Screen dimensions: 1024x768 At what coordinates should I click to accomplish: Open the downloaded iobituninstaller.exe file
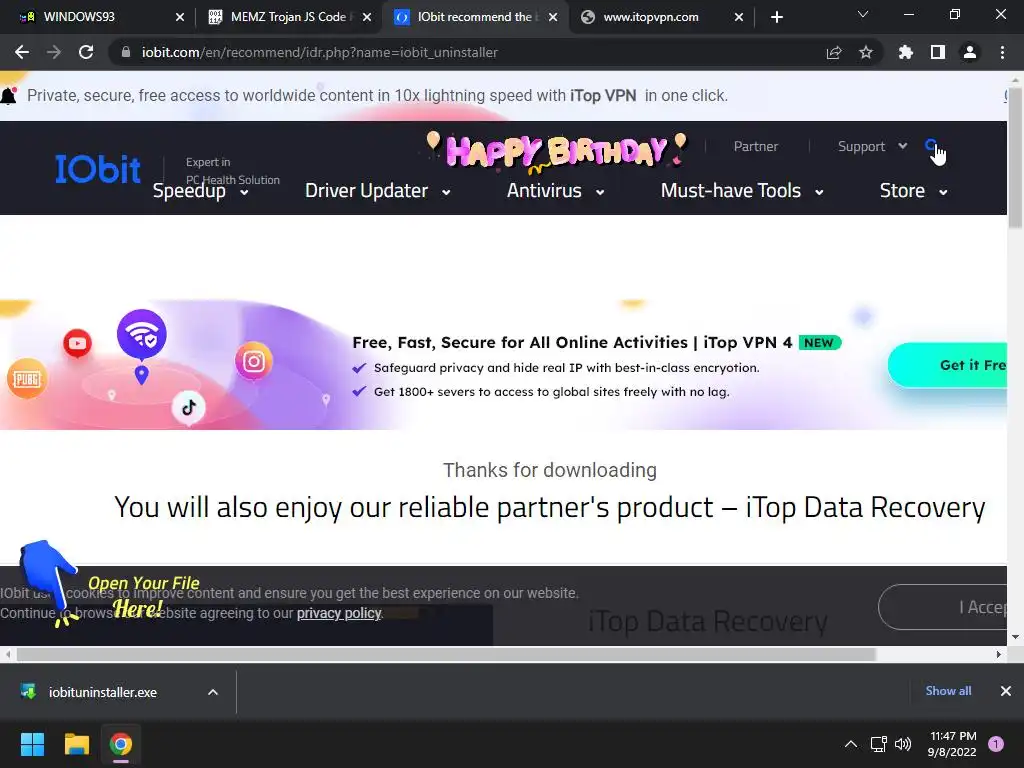coord(103,692)
